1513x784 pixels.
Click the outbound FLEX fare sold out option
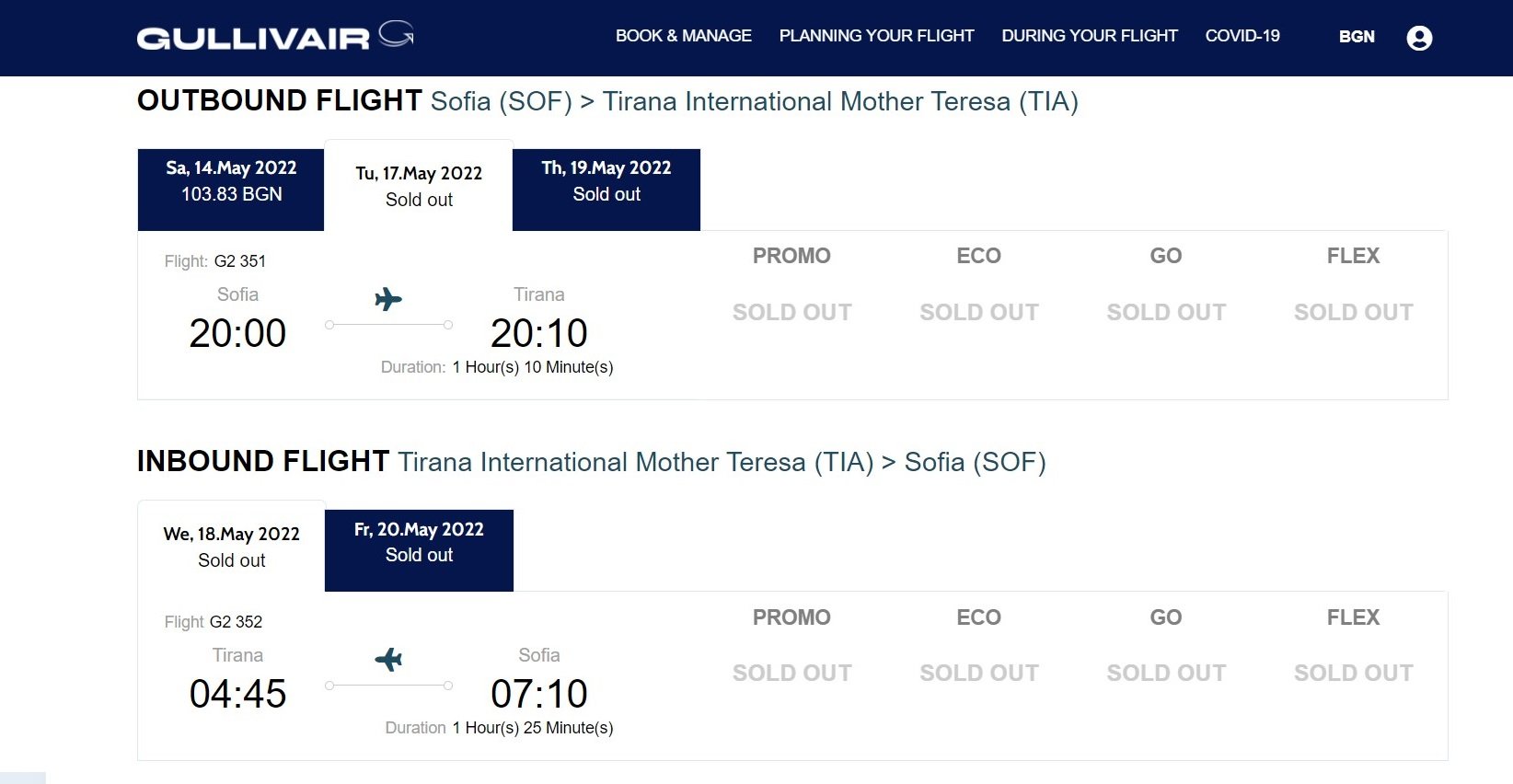coord(1353,313)
